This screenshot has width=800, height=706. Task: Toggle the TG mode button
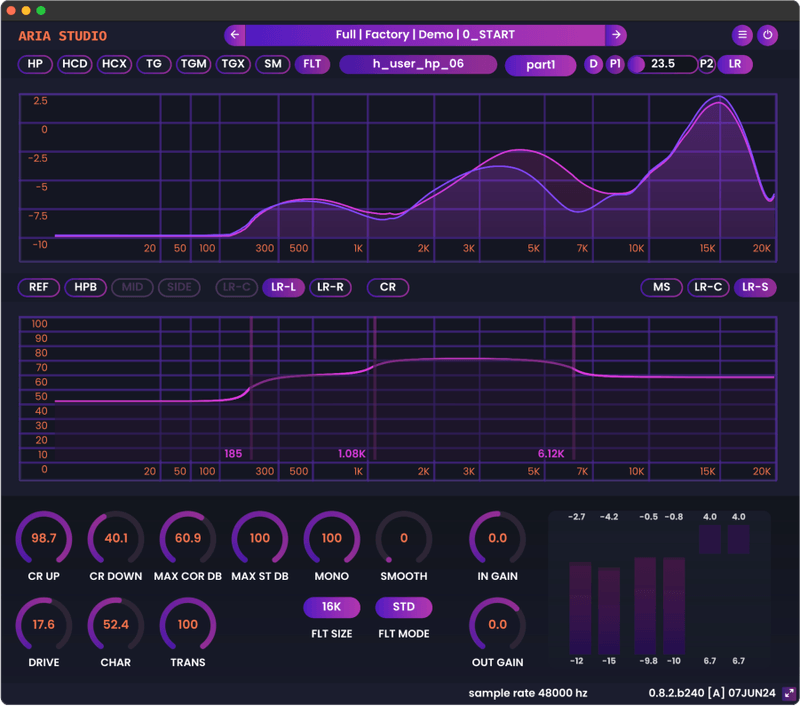click(x=154, y=64)
